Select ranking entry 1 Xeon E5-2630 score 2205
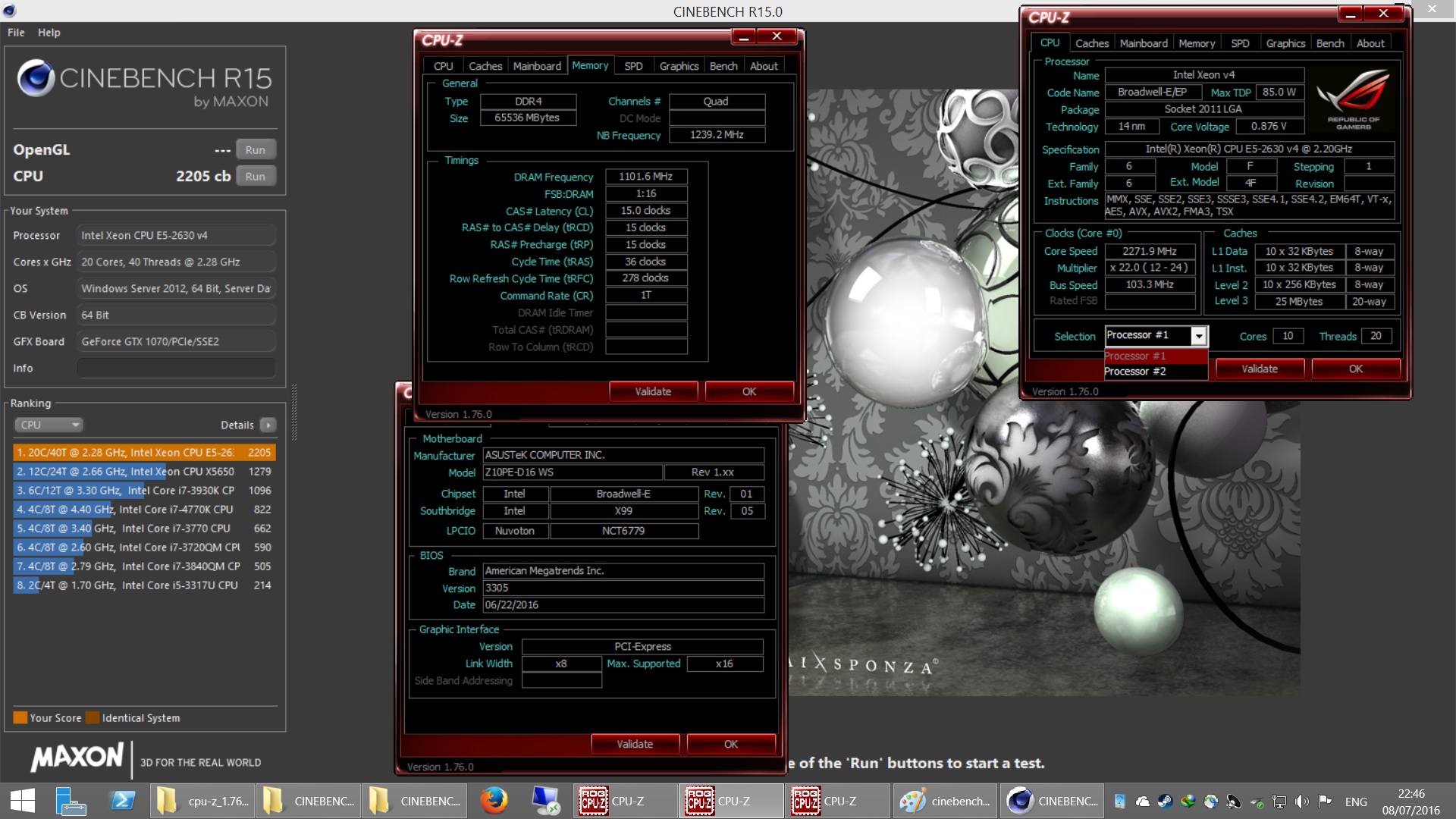This screenshot has height=819, width=1456. point(144,453)
